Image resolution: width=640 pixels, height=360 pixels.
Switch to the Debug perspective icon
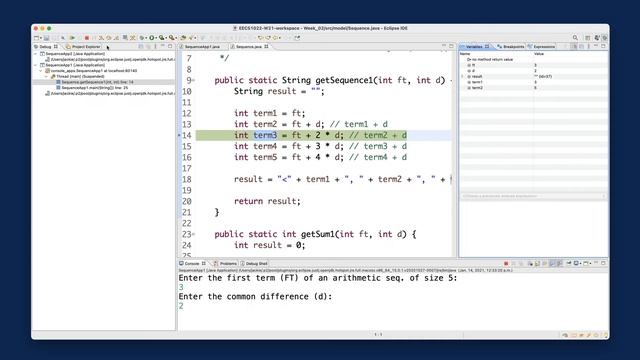[605, 38]
